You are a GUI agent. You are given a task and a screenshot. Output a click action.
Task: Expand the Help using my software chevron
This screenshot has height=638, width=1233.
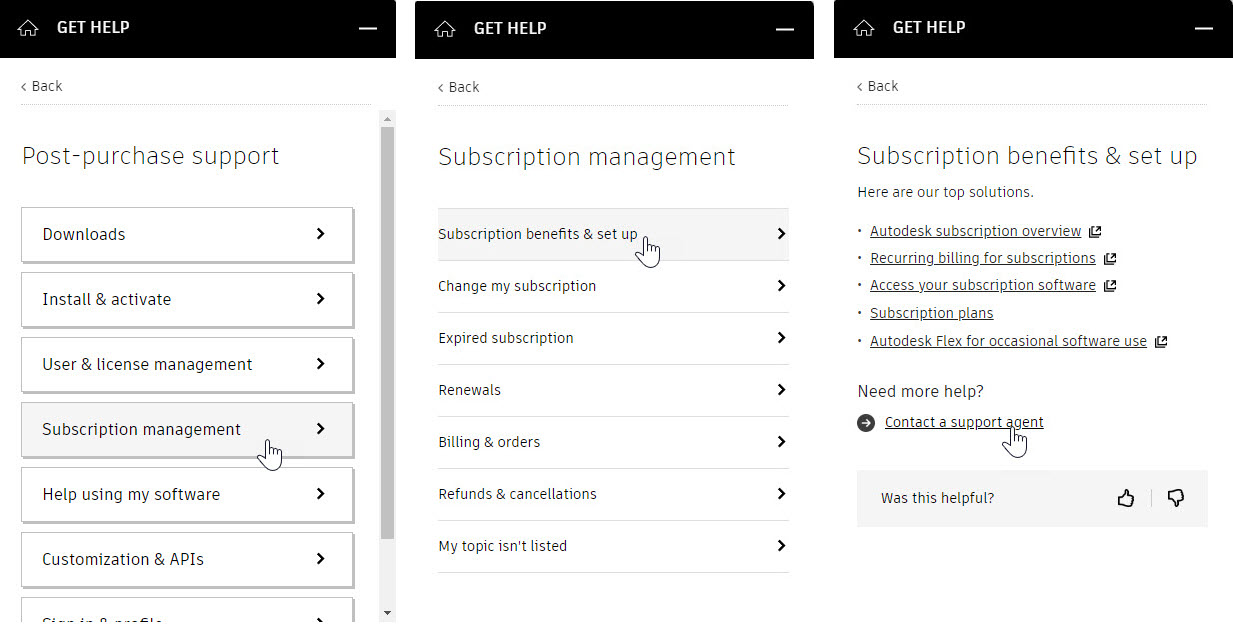click(320, 494)
